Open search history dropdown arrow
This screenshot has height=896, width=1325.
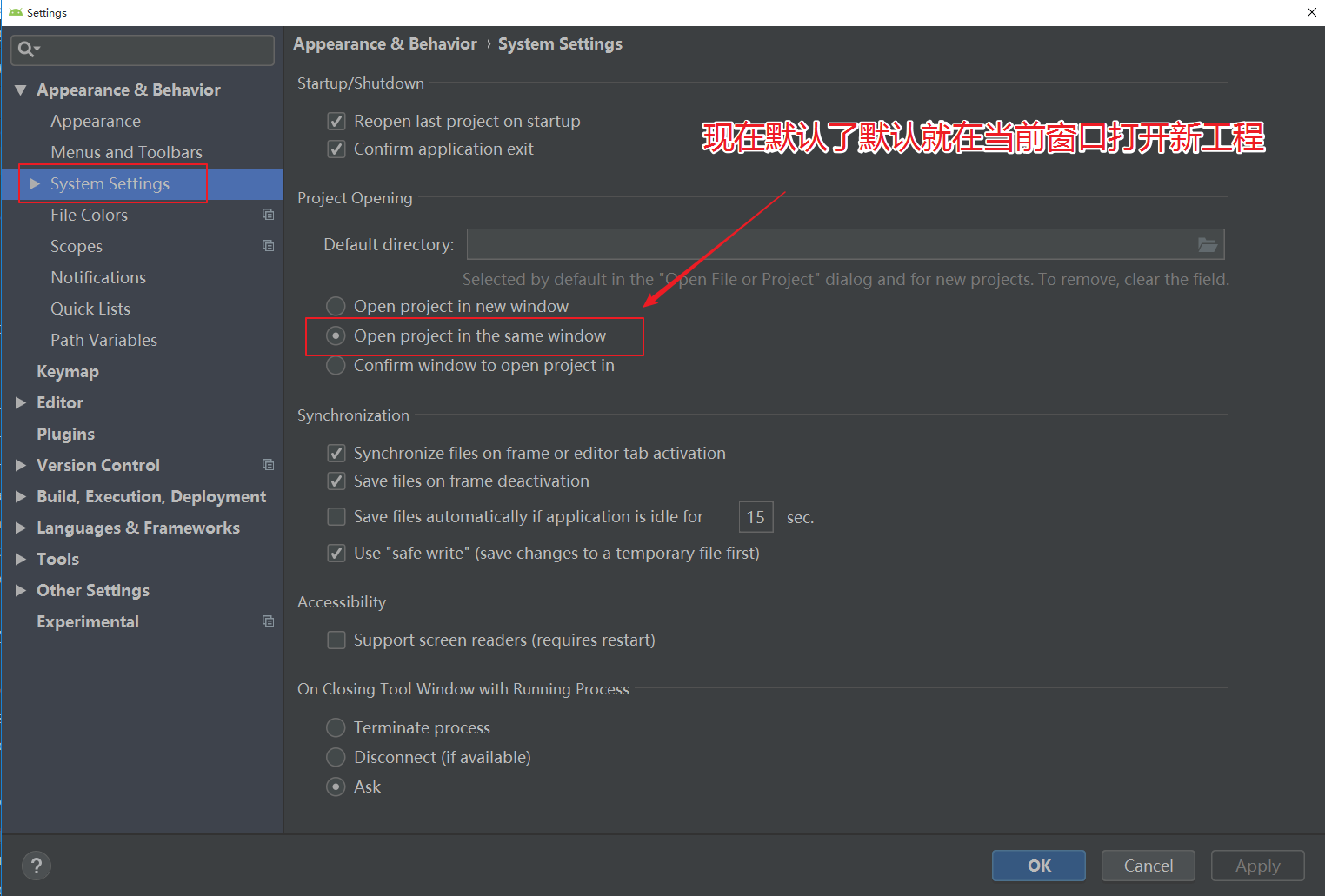(x=37, y=50)
